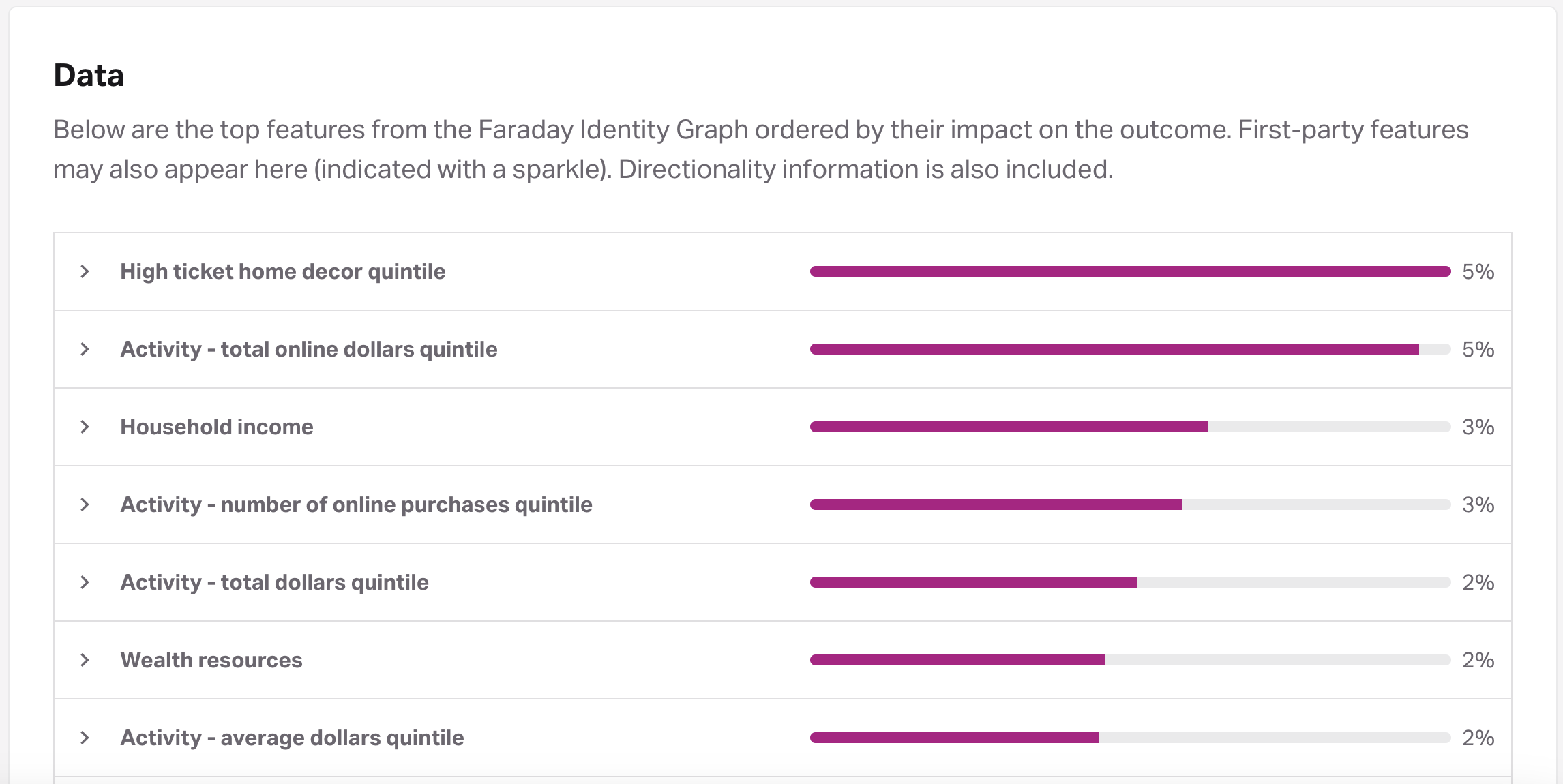1563x784 pixels.
Task: Select the Household income label
Action: click(216, 427)
